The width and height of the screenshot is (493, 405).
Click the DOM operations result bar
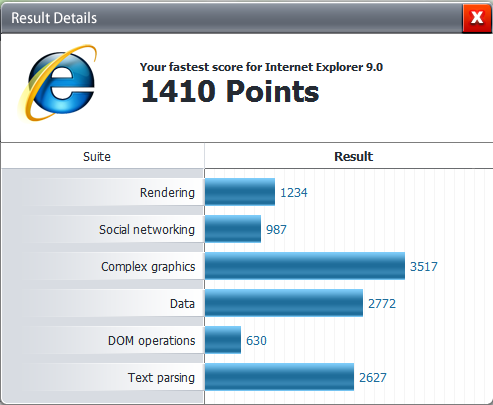pyautogui.click(x=223, y=340)
